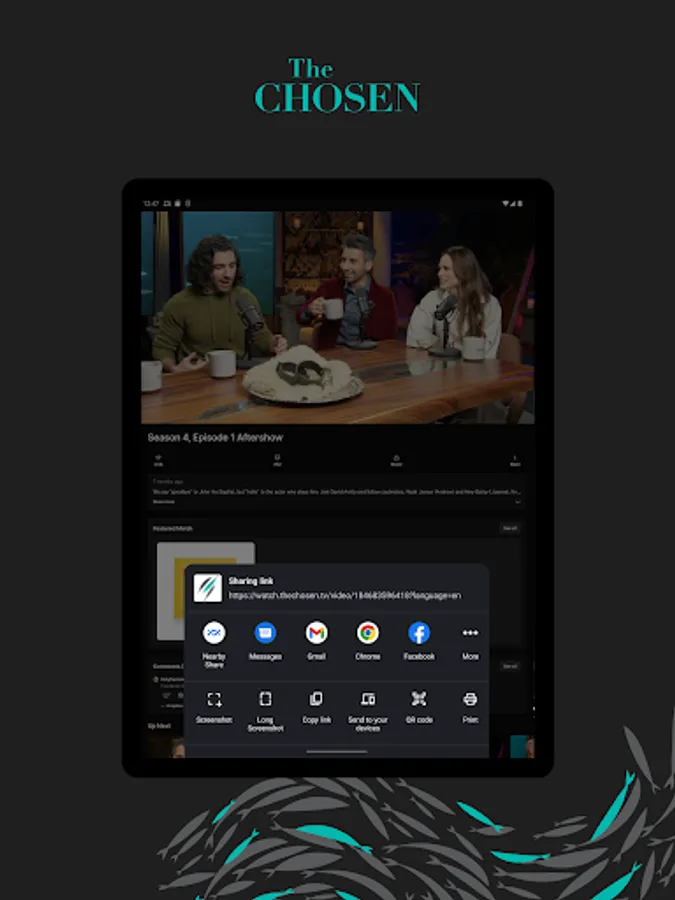The image size is (675, 900).
Task: Tap the Share action under video
Action: [x=396, y=460]
